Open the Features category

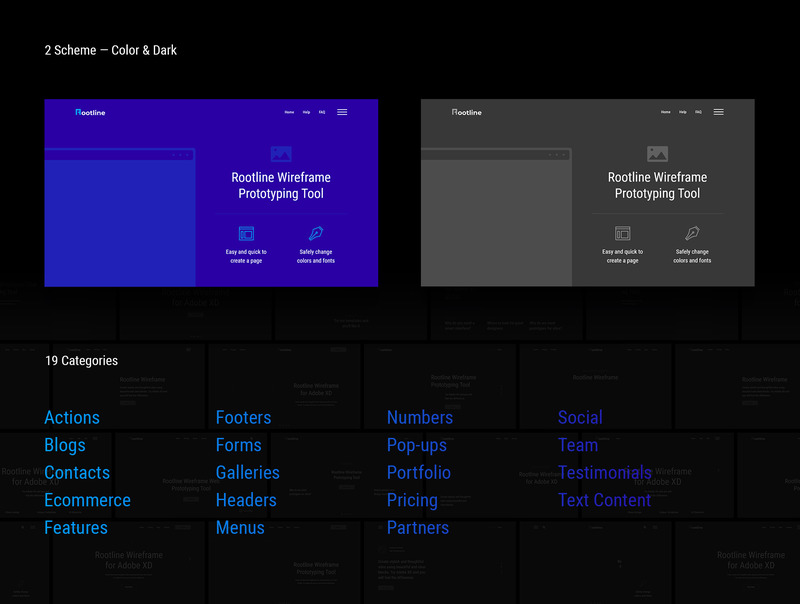76,528
